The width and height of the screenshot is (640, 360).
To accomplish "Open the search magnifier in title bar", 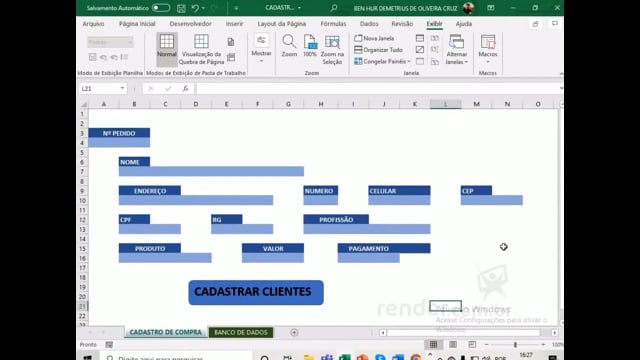I will [334, 8].
